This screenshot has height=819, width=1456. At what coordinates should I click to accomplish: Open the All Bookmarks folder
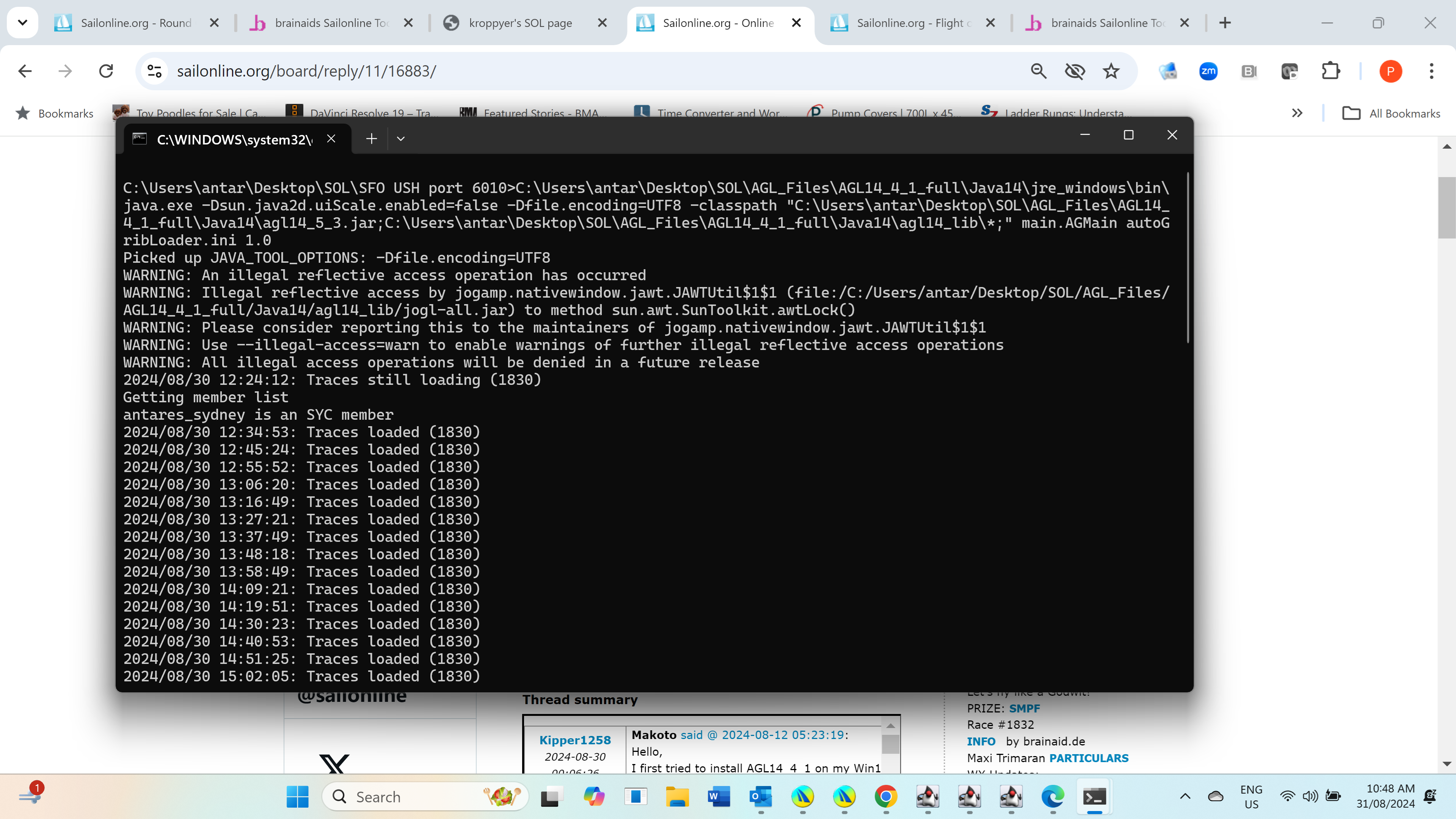[x=1391, y=113]
